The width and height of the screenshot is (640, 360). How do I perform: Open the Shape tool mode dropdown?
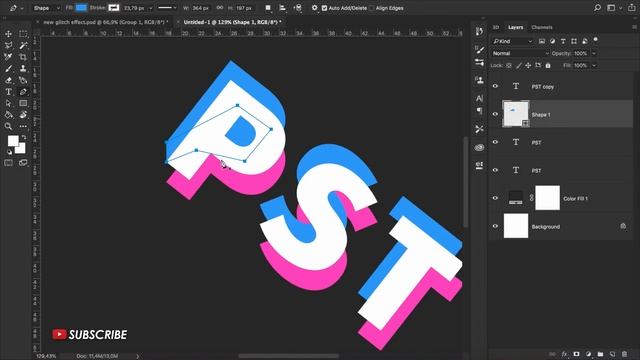tap(46, 8)
